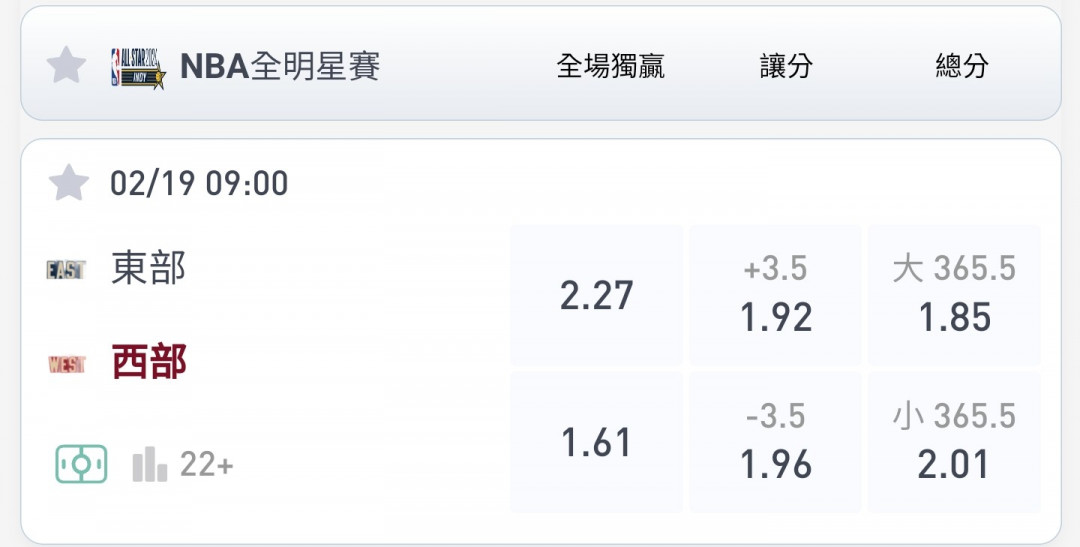Image resolution: width=1080 pixels, height=547 pixels.
Task: Pick the -3.5 handicap at 1.96
Action: click(x=776, y=442)
